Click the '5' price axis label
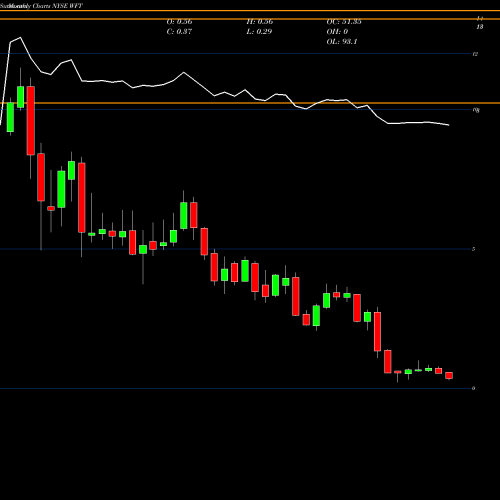 pos(474,249)
